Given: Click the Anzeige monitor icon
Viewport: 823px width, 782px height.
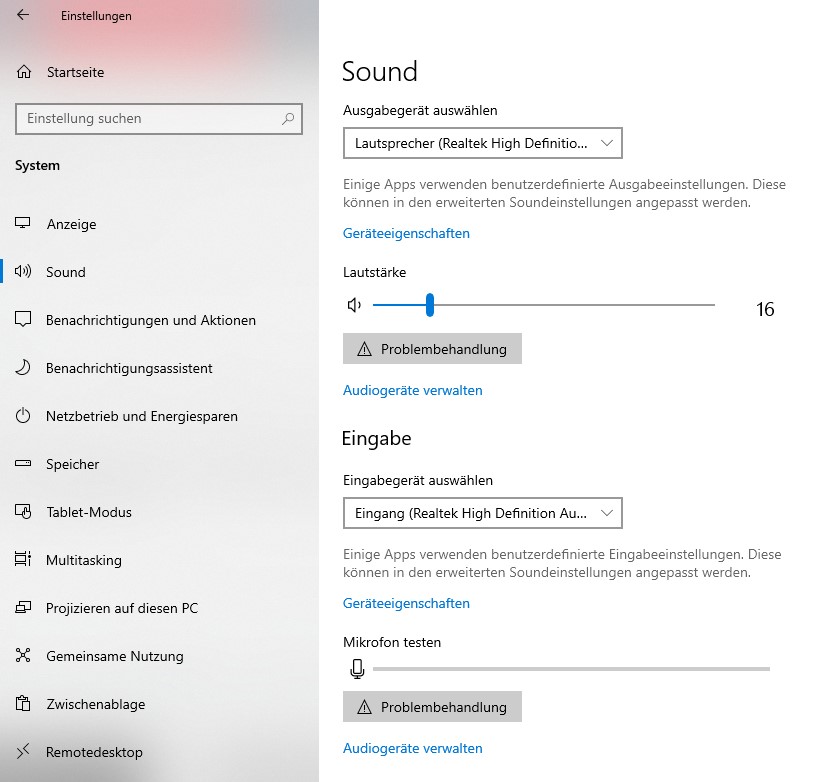Looking at the screenshot, I should click(23, 224).
